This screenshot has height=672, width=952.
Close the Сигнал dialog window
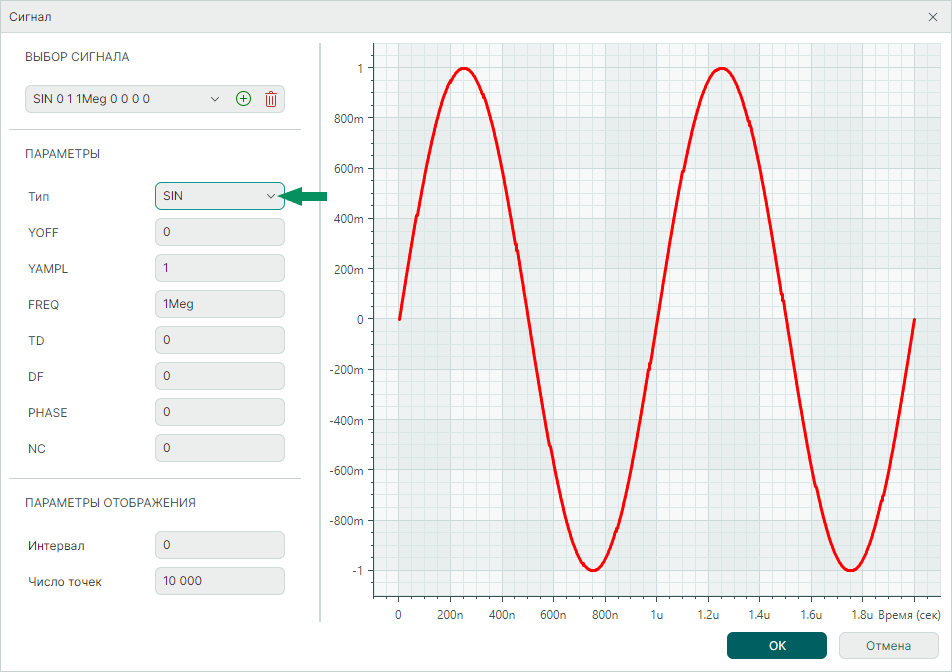[932, 17]
